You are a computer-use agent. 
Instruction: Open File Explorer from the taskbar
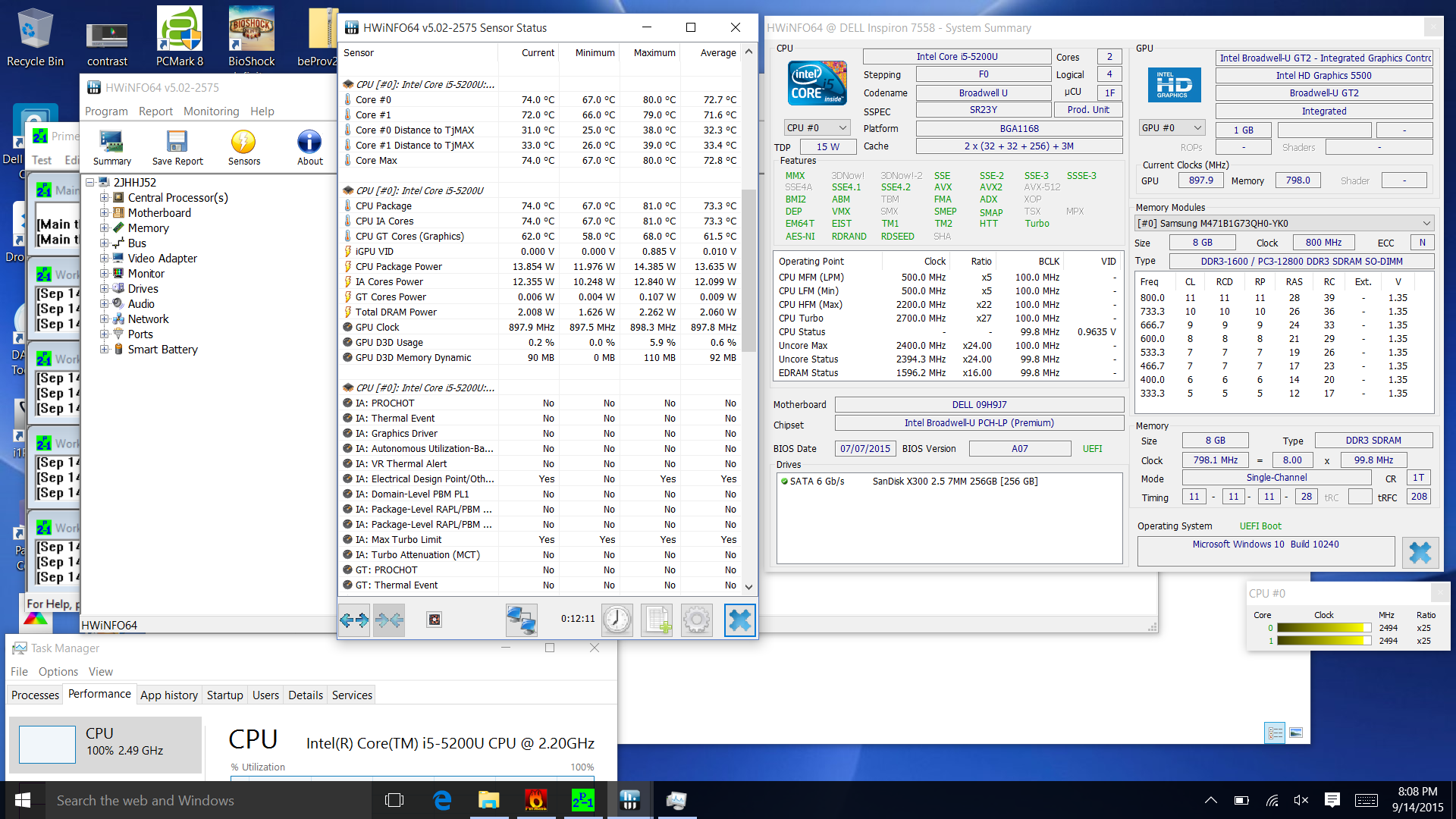[x=488, y=800]
